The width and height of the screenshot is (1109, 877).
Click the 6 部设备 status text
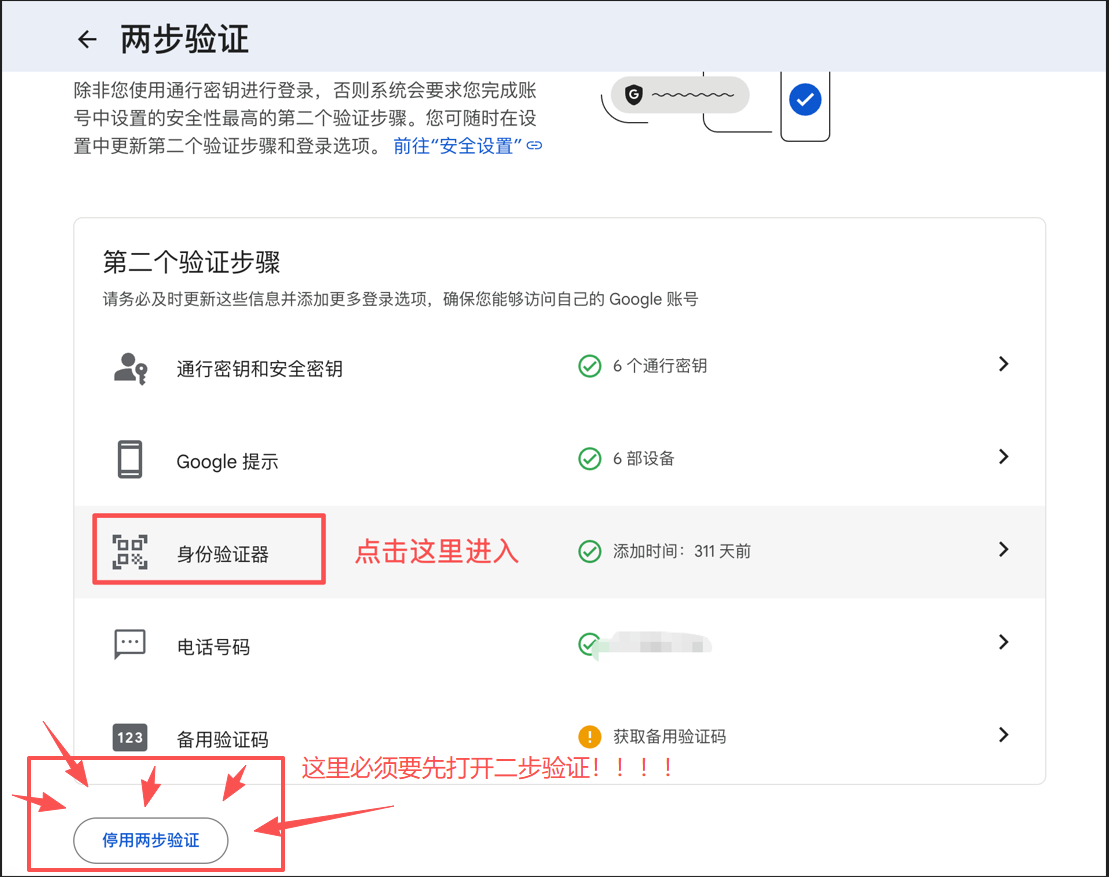[644, 459]
